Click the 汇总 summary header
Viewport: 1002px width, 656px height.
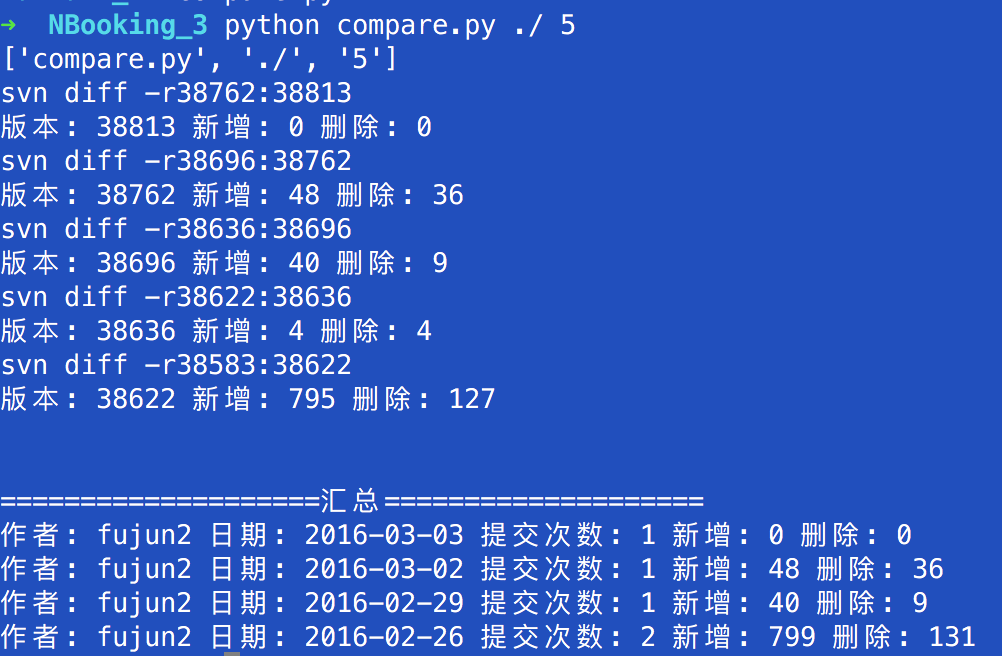point(352,501)
